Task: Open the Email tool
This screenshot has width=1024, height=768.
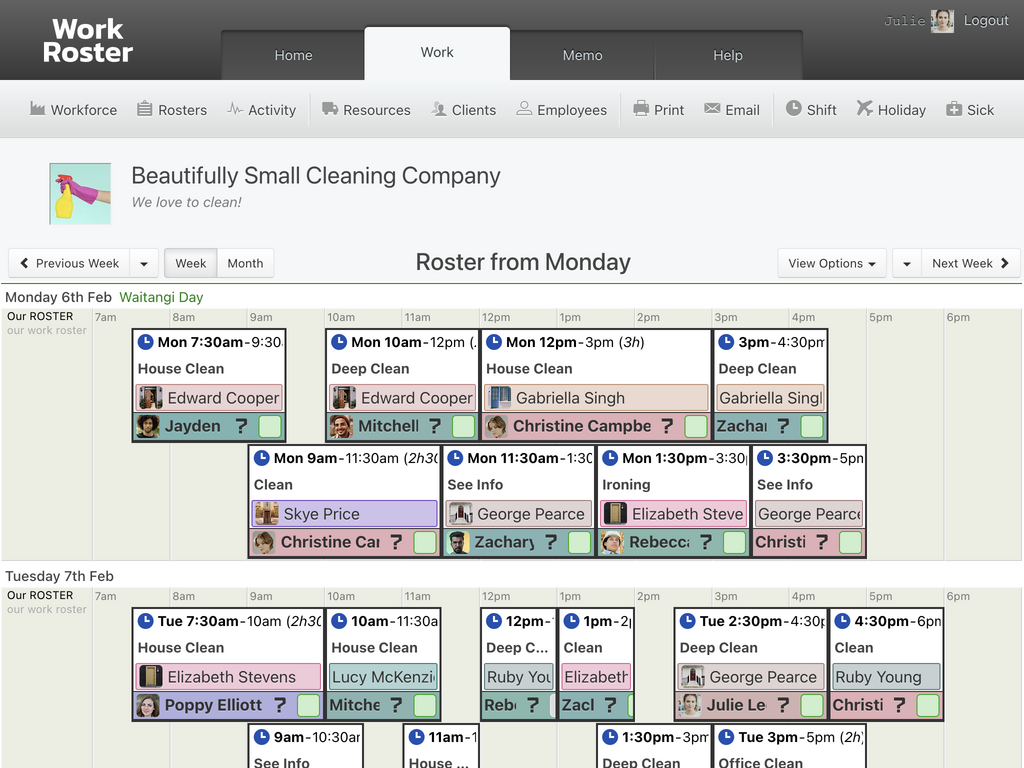Action: pyautogui.click(x=732, y=109)
